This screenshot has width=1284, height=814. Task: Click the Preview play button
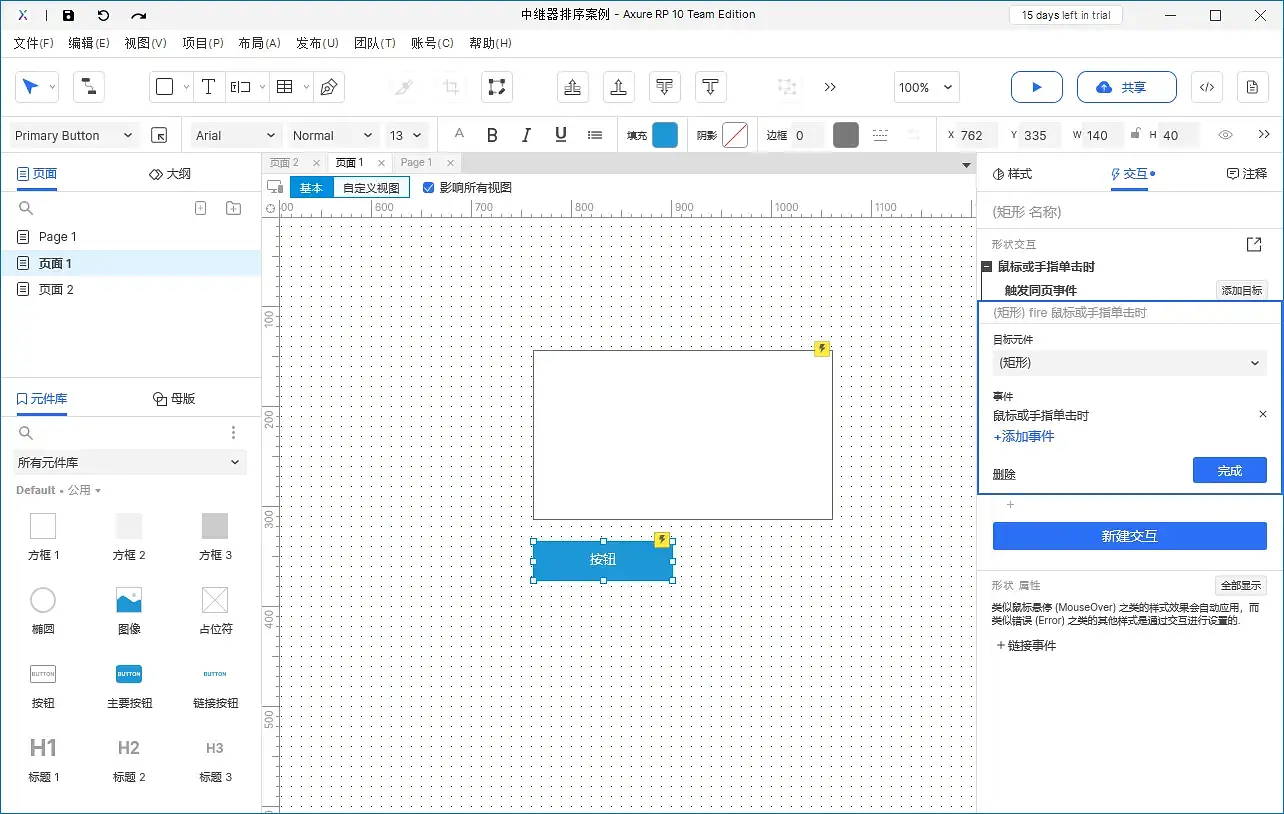(1036, 87)
